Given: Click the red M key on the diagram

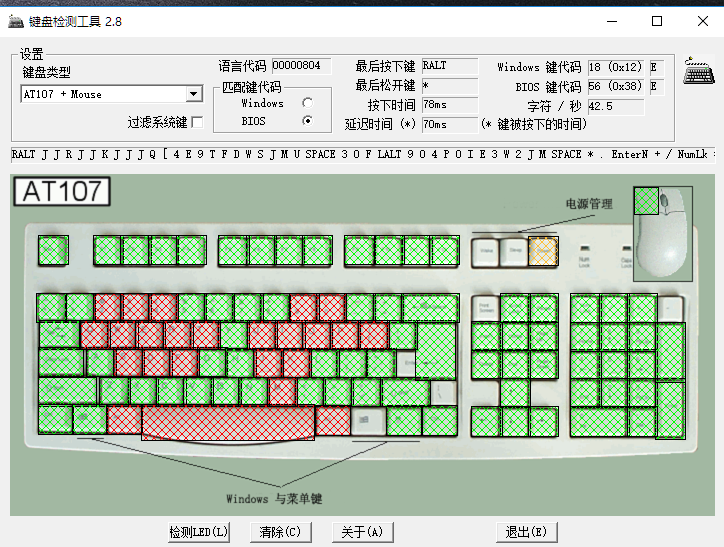Looking at the screenshot, I should (282, 391).
